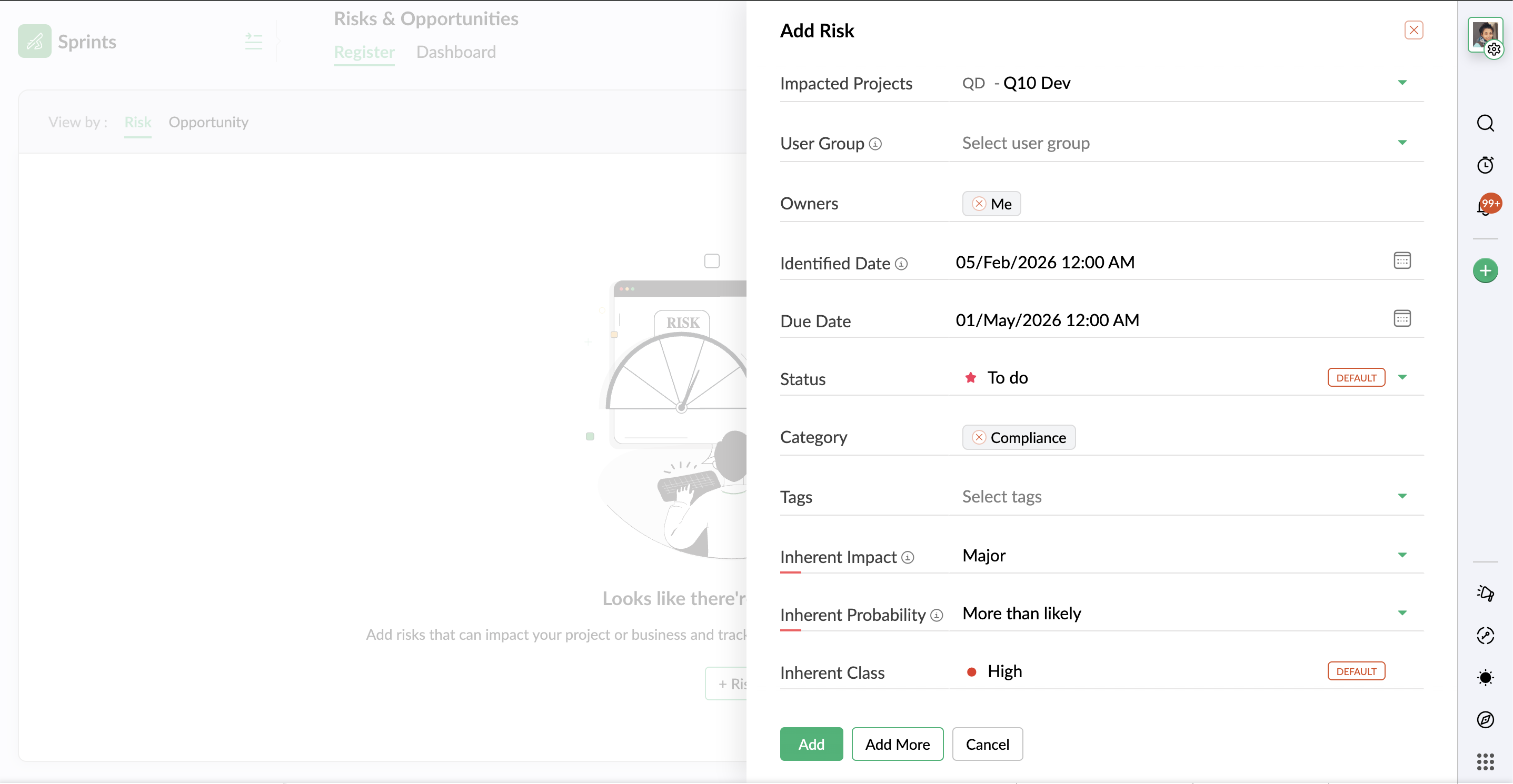Click the green Add button

tap(811, 744)
